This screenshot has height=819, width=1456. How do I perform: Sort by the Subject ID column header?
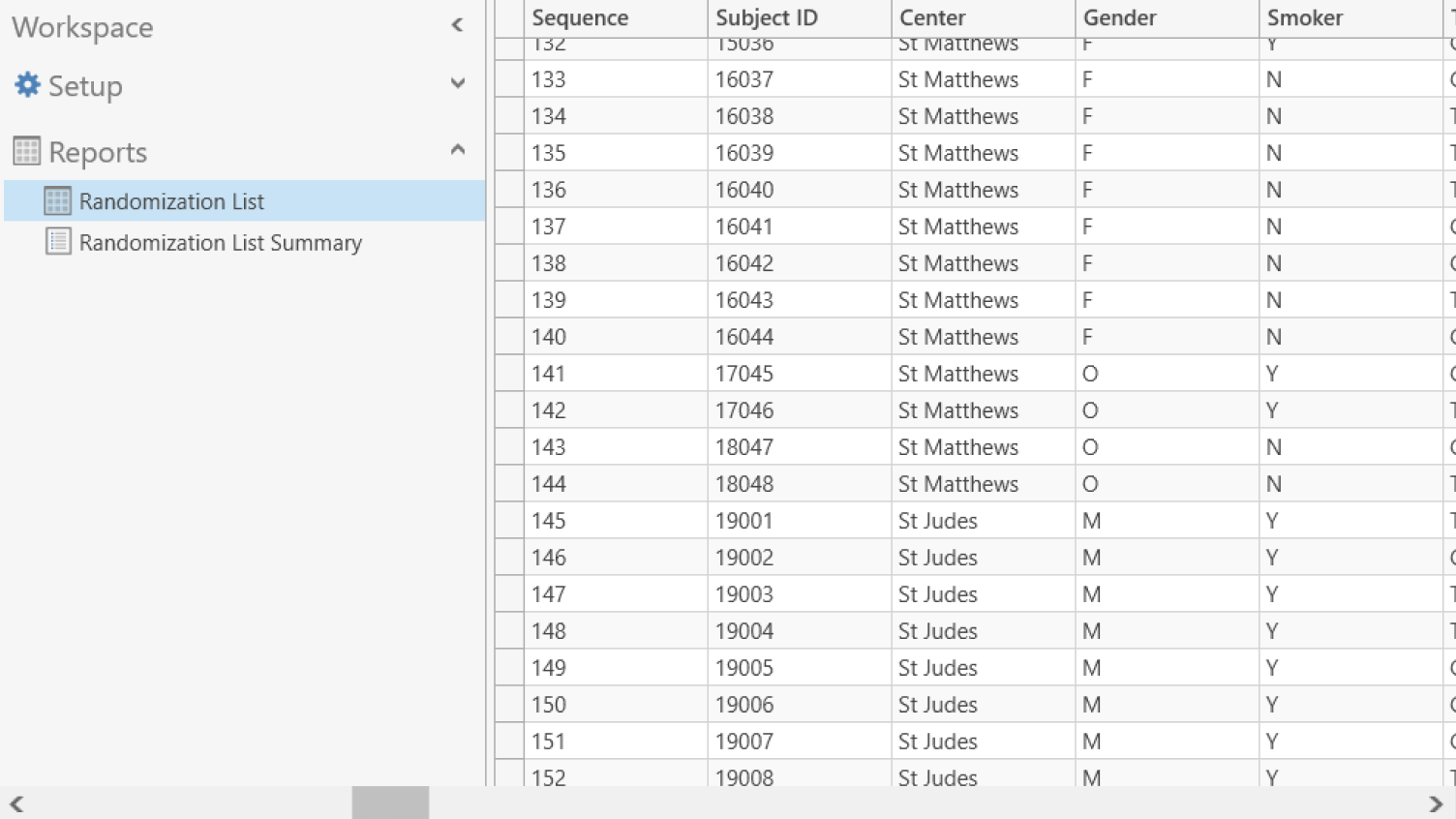766,16
